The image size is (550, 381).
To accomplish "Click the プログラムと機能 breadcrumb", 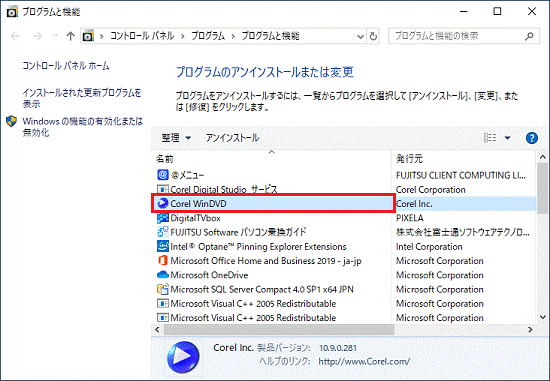I will [270, 36].
